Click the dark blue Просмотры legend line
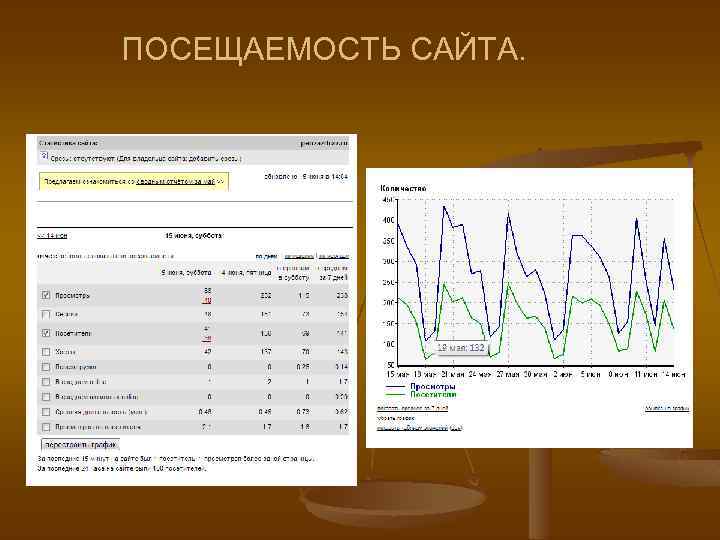 [395, 387]
